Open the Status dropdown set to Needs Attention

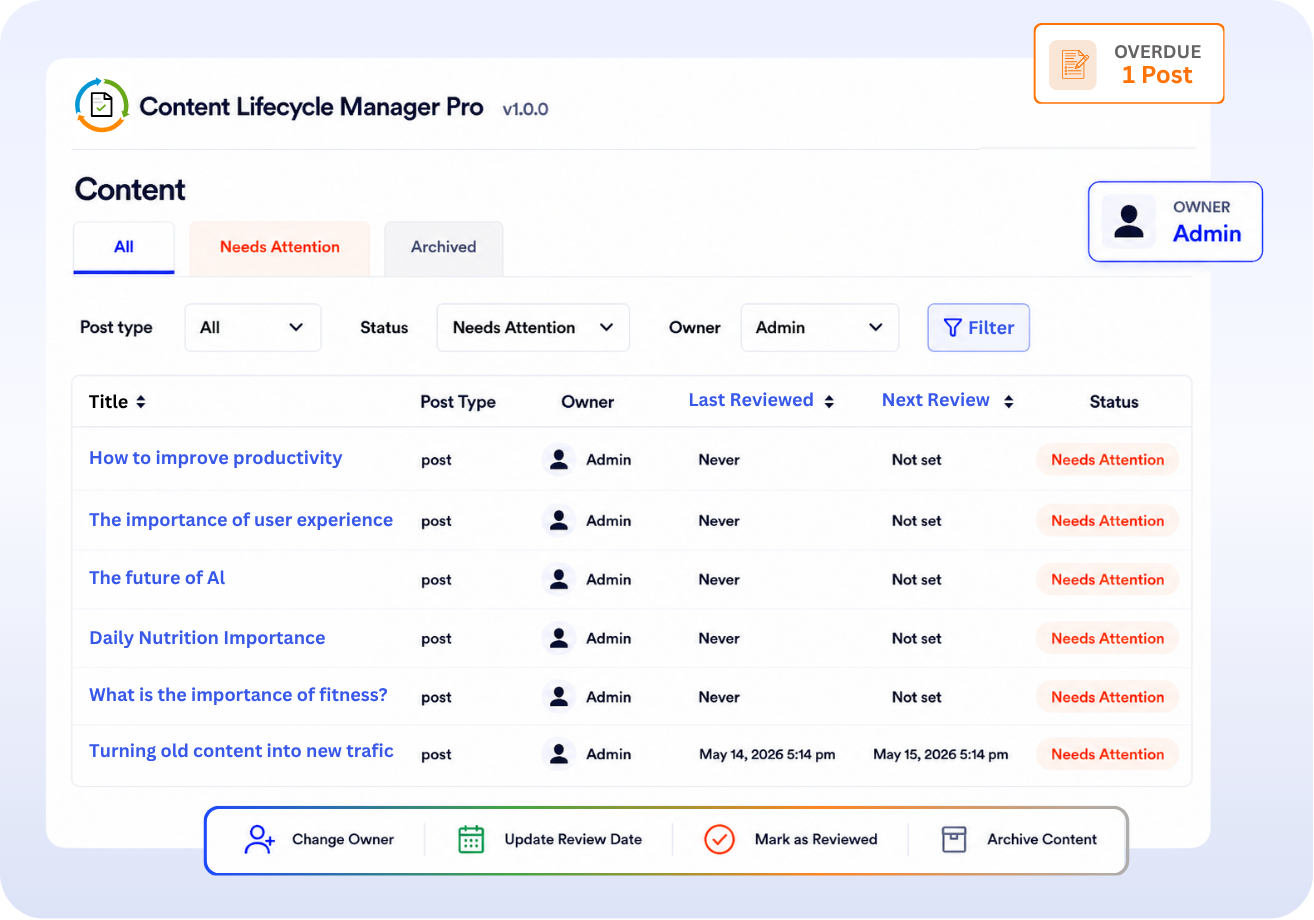click(x=533, y=328)
